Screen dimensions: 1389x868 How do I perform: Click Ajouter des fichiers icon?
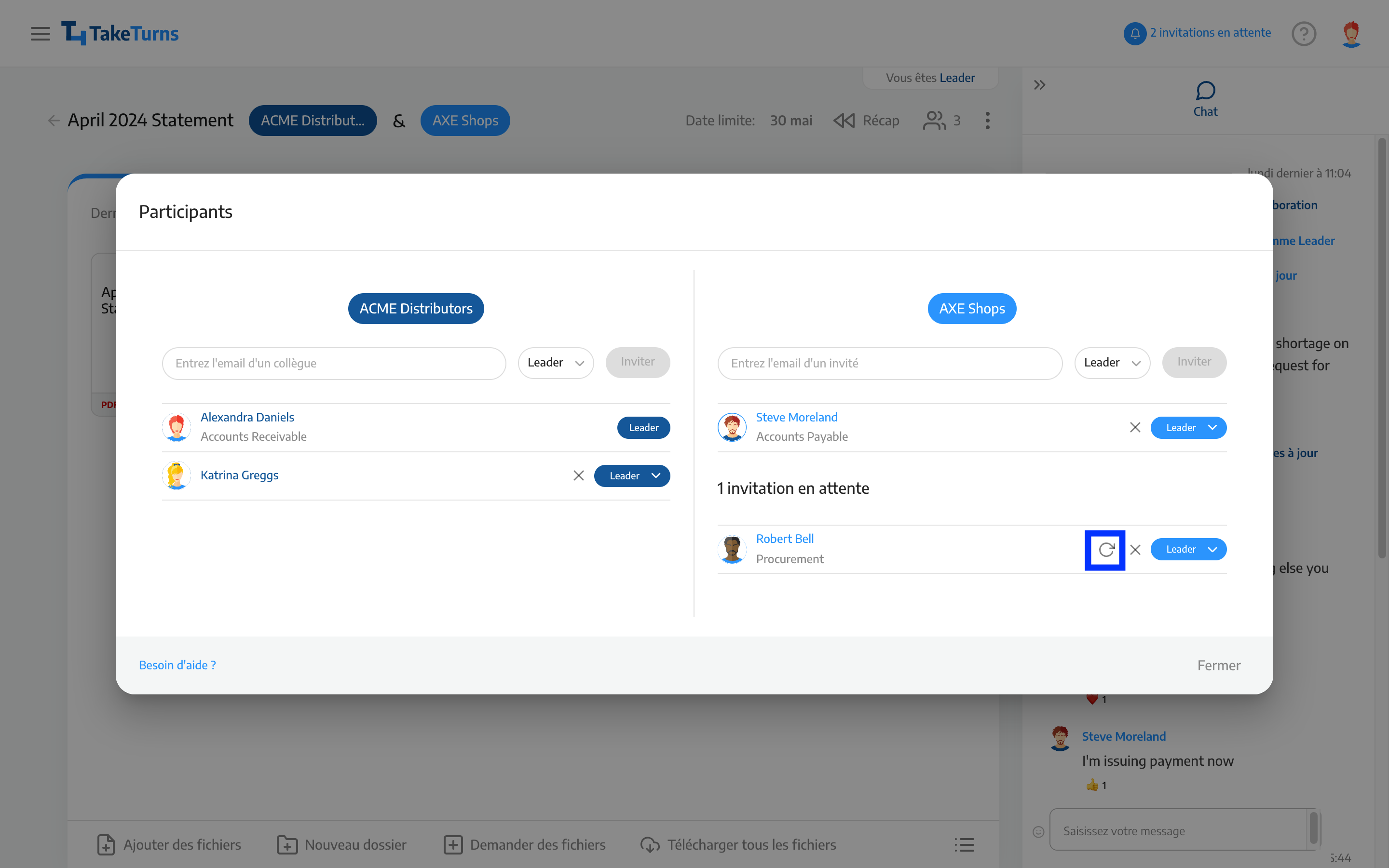click(x=106, y=845)
